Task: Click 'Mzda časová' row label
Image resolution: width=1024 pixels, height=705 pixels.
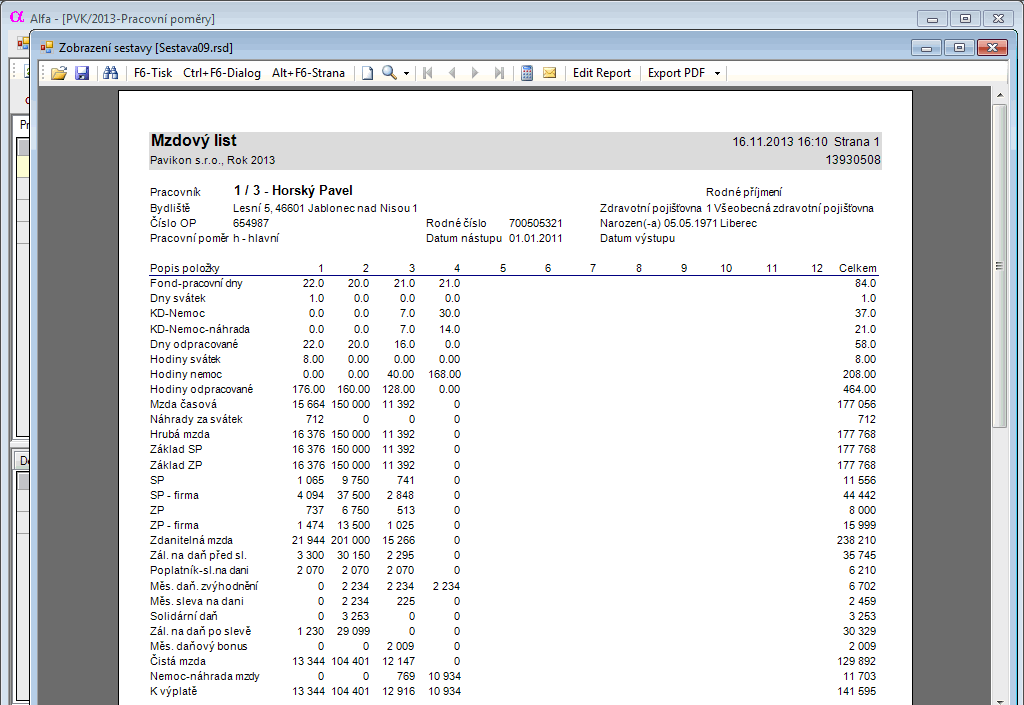Action: pos(183,405)
